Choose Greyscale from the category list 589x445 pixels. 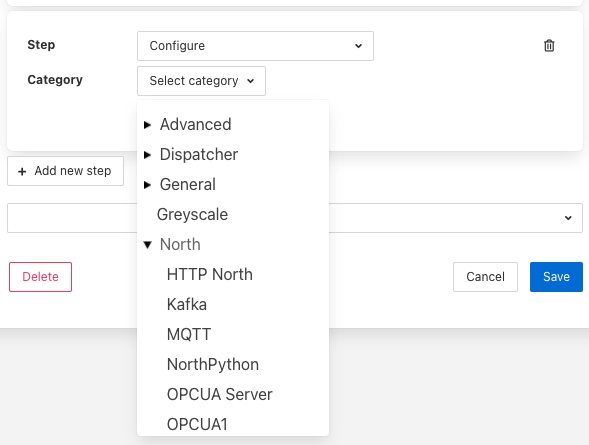pyautogui.click(x=192, y=214)
